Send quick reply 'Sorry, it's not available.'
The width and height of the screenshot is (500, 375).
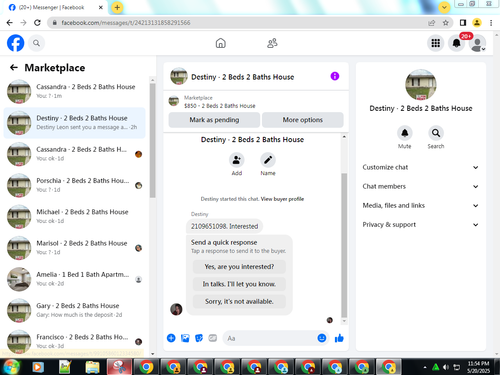[x=239, y=301]
